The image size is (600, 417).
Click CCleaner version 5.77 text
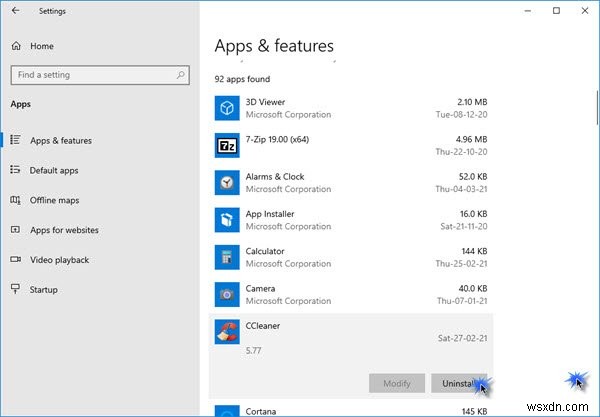pyautogui.click(x=253, y=350)
